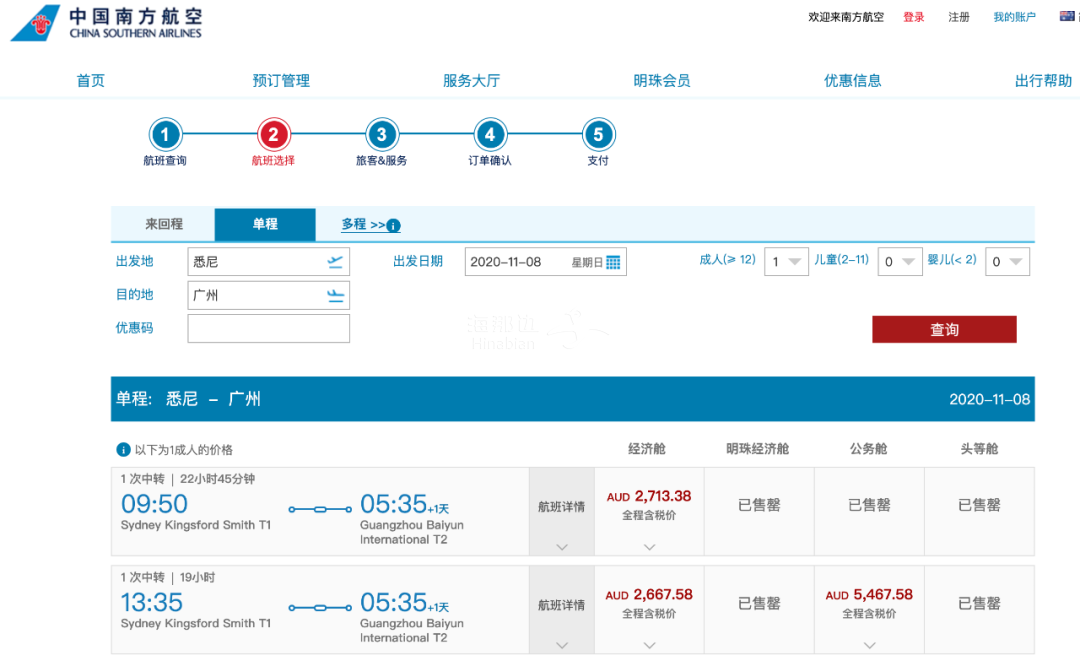
Task: Click the 1 次中转 | 22小时45分钟 label
Action: tap(187, 479)
